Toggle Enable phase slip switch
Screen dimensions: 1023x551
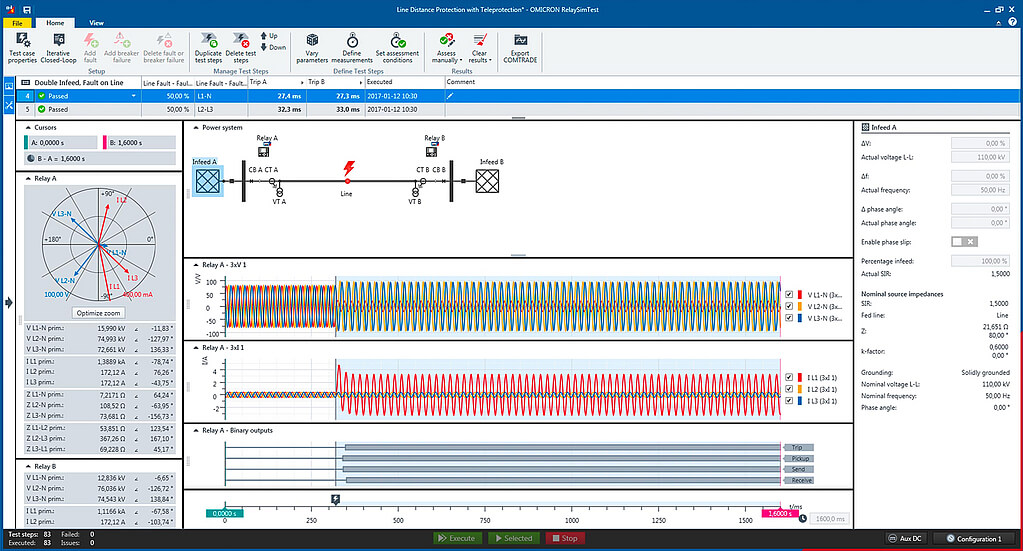[x=964, y=242]
